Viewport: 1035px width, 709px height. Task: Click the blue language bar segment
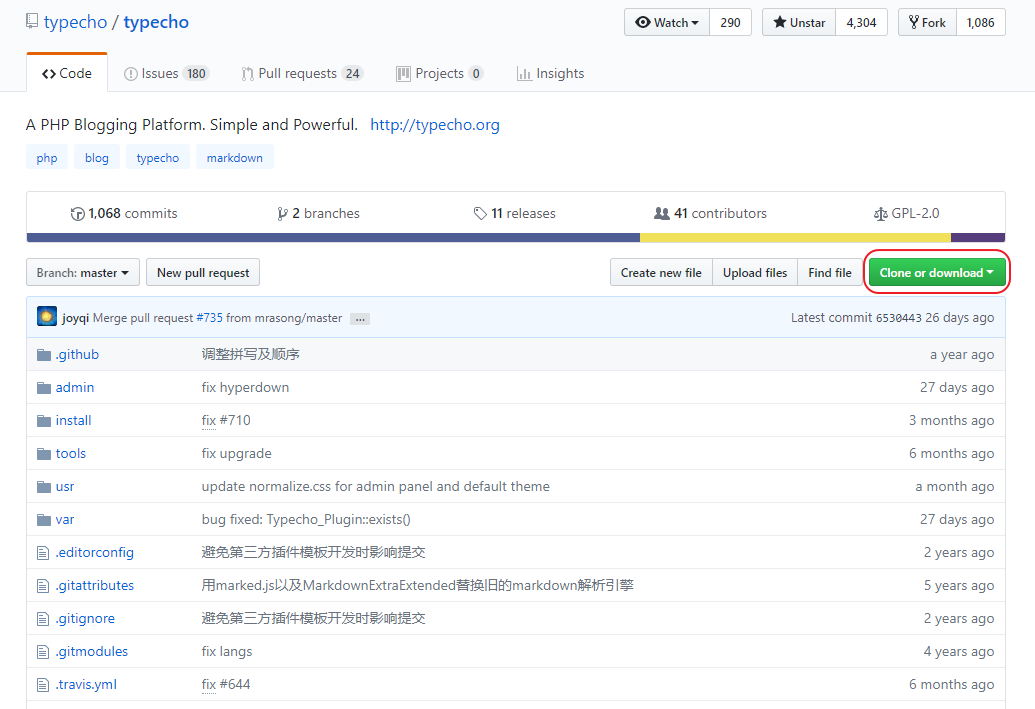coord(333,238)
